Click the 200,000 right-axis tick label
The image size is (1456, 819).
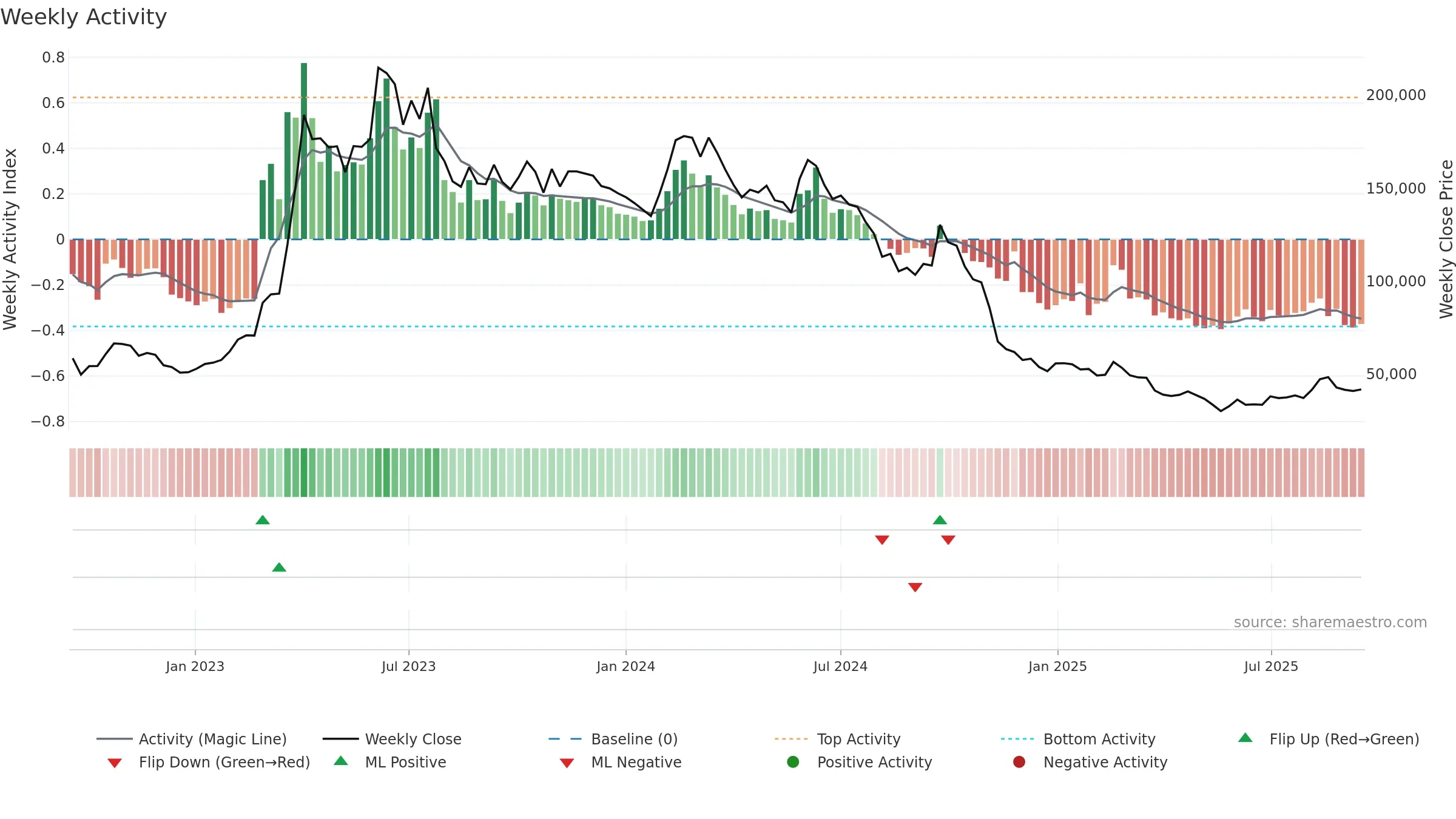1396,95
